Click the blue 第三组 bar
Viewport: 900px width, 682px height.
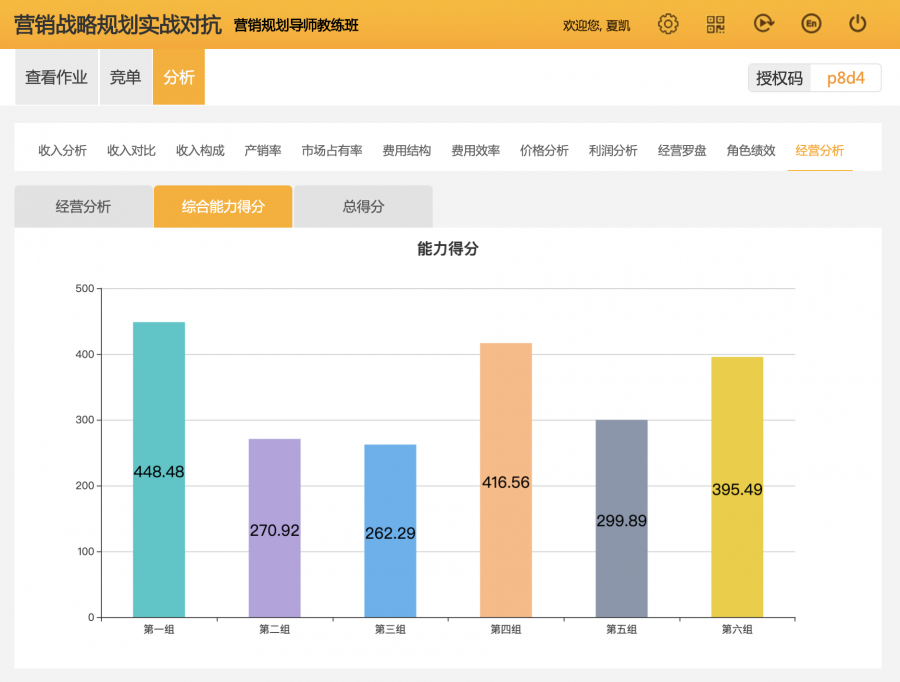(390, 531)
